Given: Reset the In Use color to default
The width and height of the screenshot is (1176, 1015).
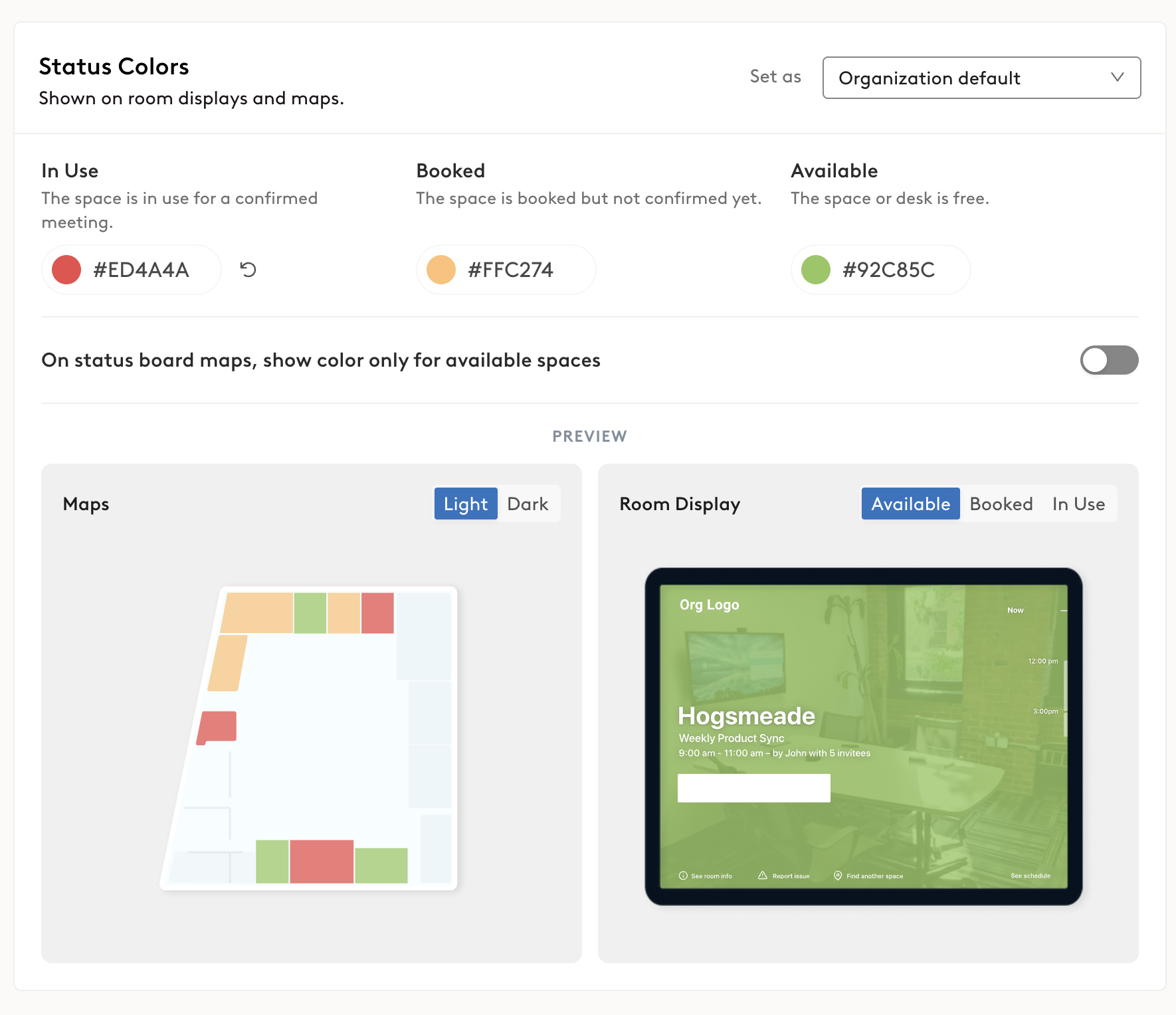Looking at the screenshot, I should [248, 270].
